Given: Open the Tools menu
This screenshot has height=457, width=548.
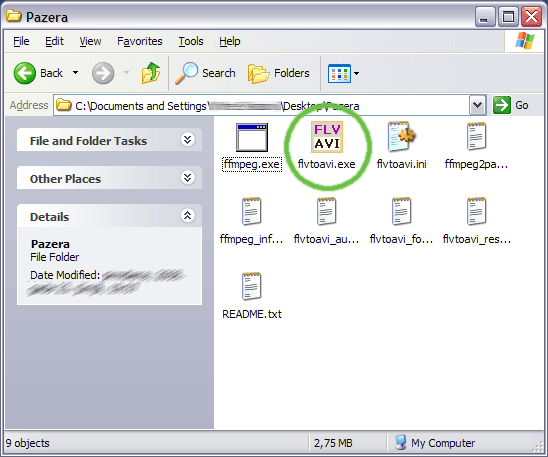Looking at the screenshot, I should [x=191, y=41].
